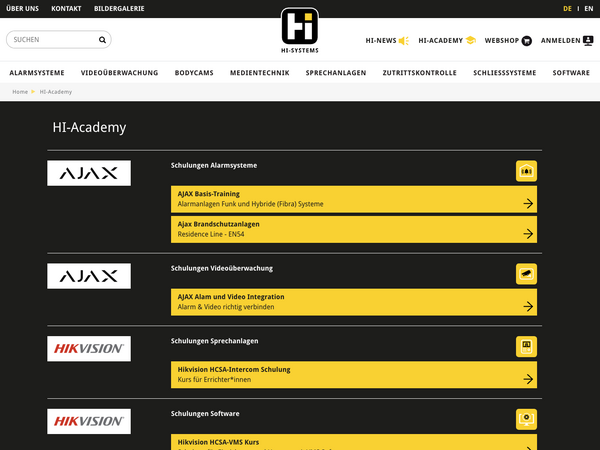The height and width of the screenshot is (450, 600).
Task: Click the 'HI-Academy' page title
Action: coord(89,127)
